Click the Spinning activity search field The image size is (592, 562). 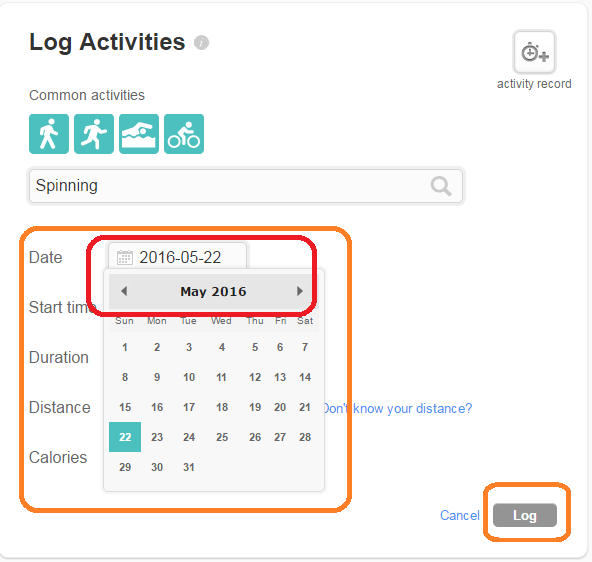tap(246, 186)
